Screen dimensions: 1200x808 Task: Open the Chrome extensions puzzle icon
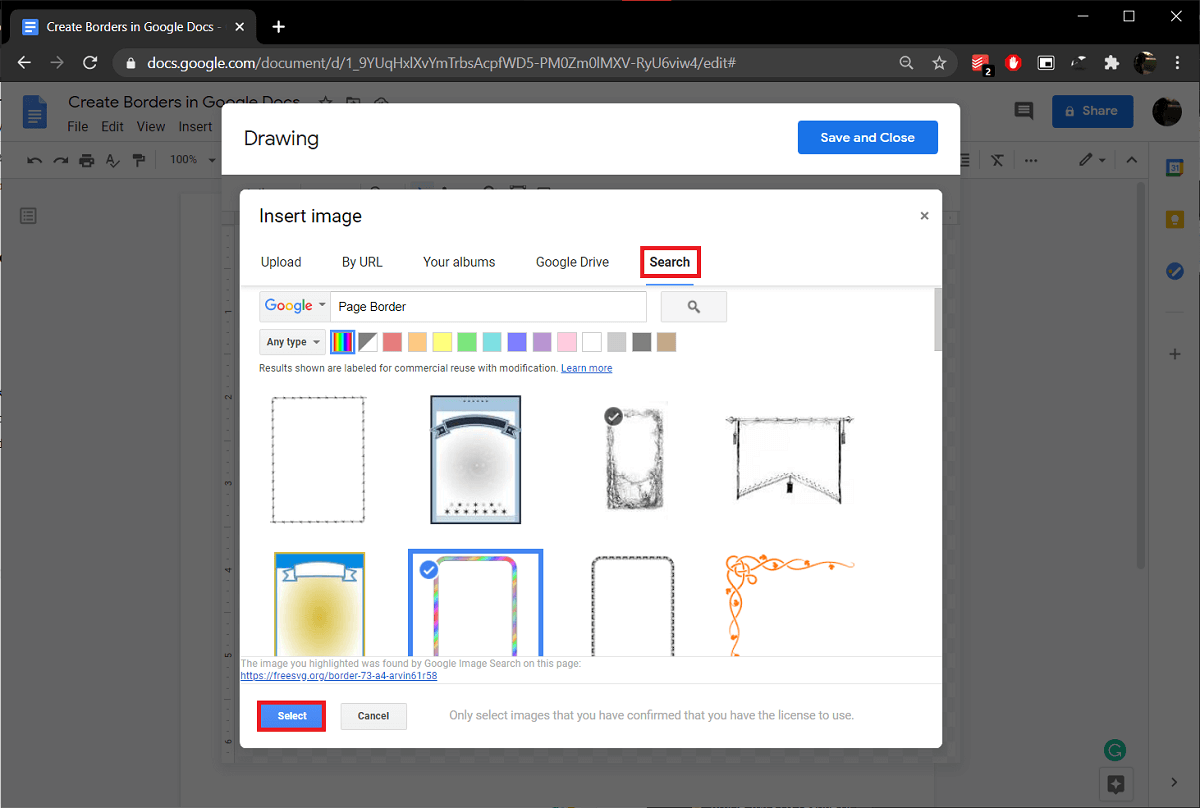[x=1111, y=63]
